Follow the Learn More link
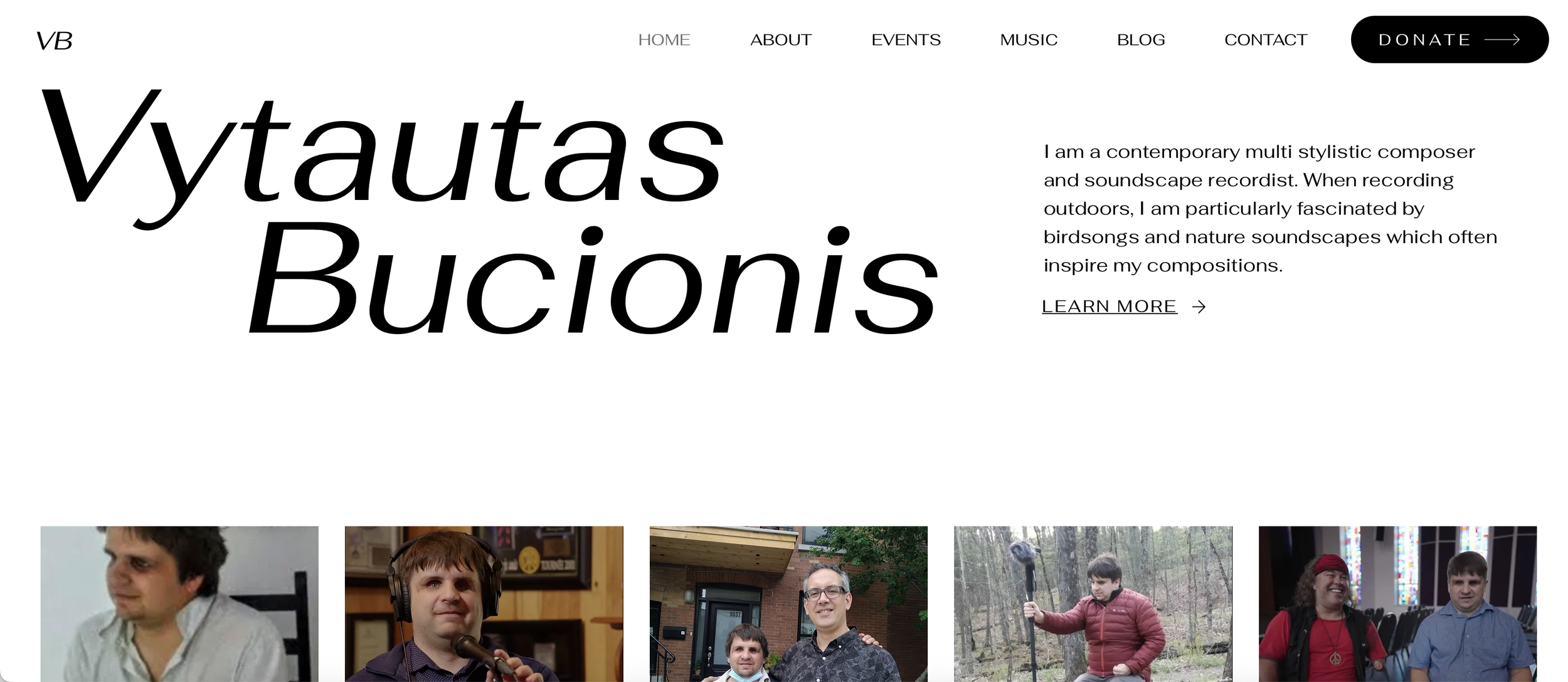 (x=1109, y=307)
